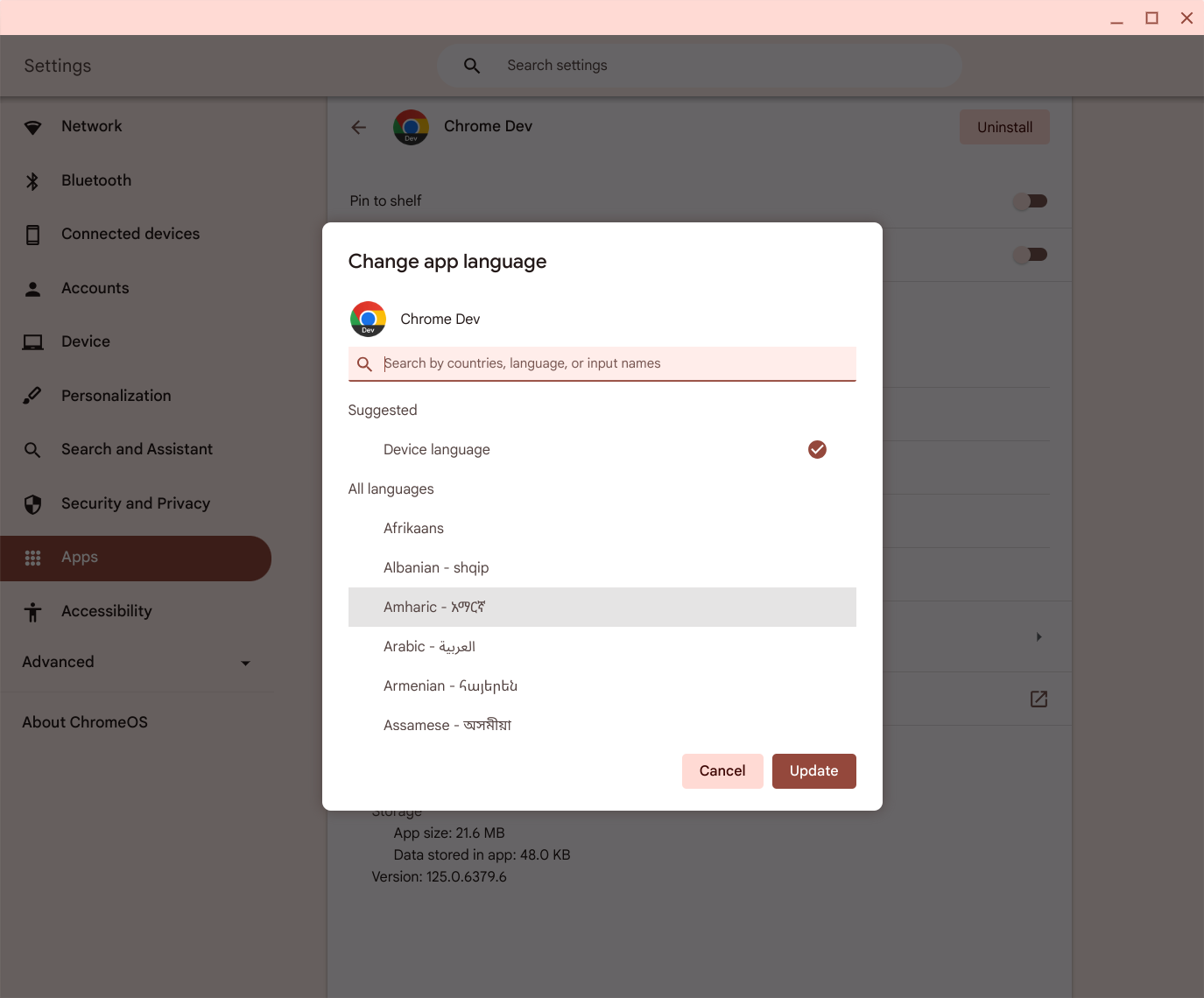The image size is (1204, 998).
Task: Flip the second toggle below Pin to shelf
Action: 1030,254
